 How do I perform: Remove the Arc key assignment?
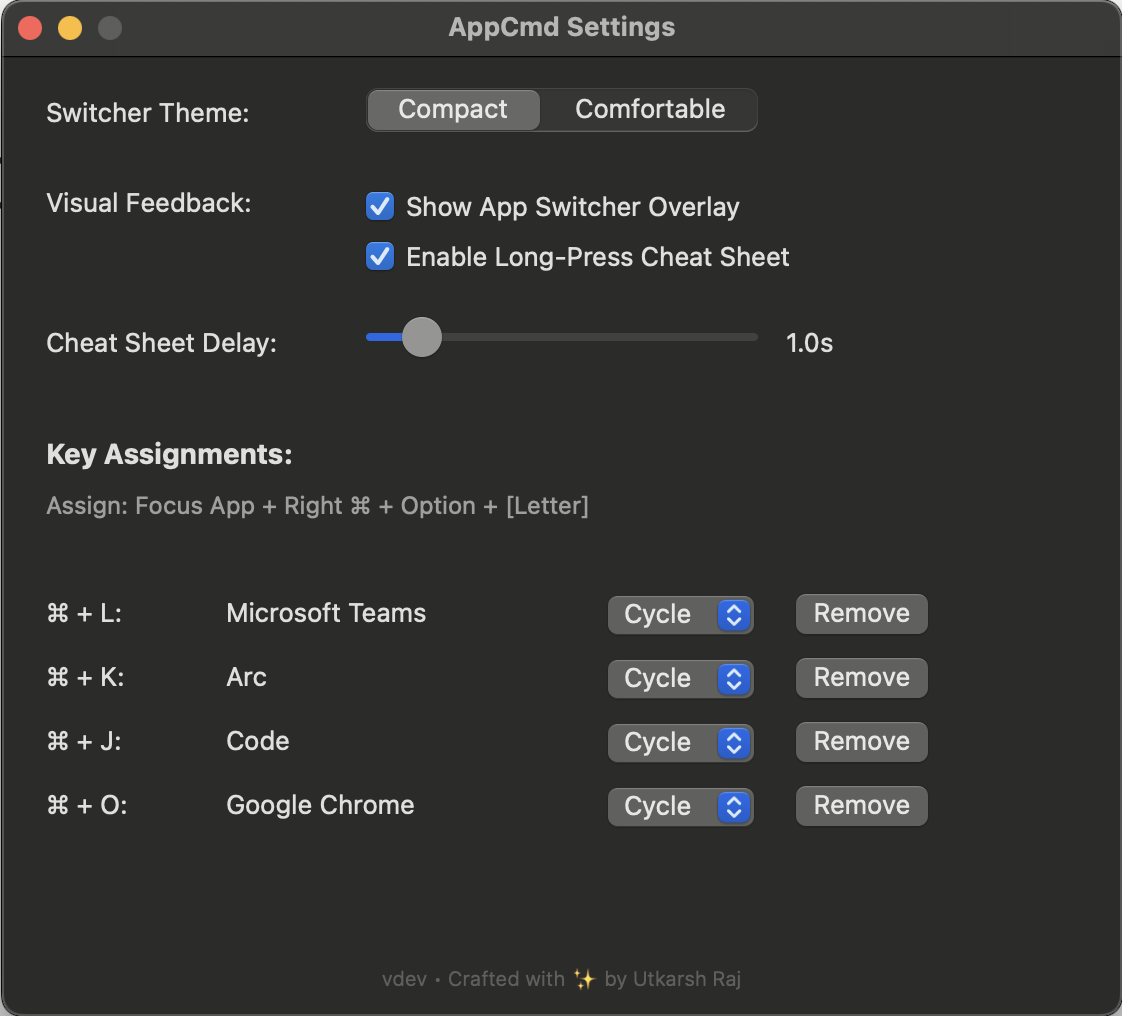[x=861, y=678]
